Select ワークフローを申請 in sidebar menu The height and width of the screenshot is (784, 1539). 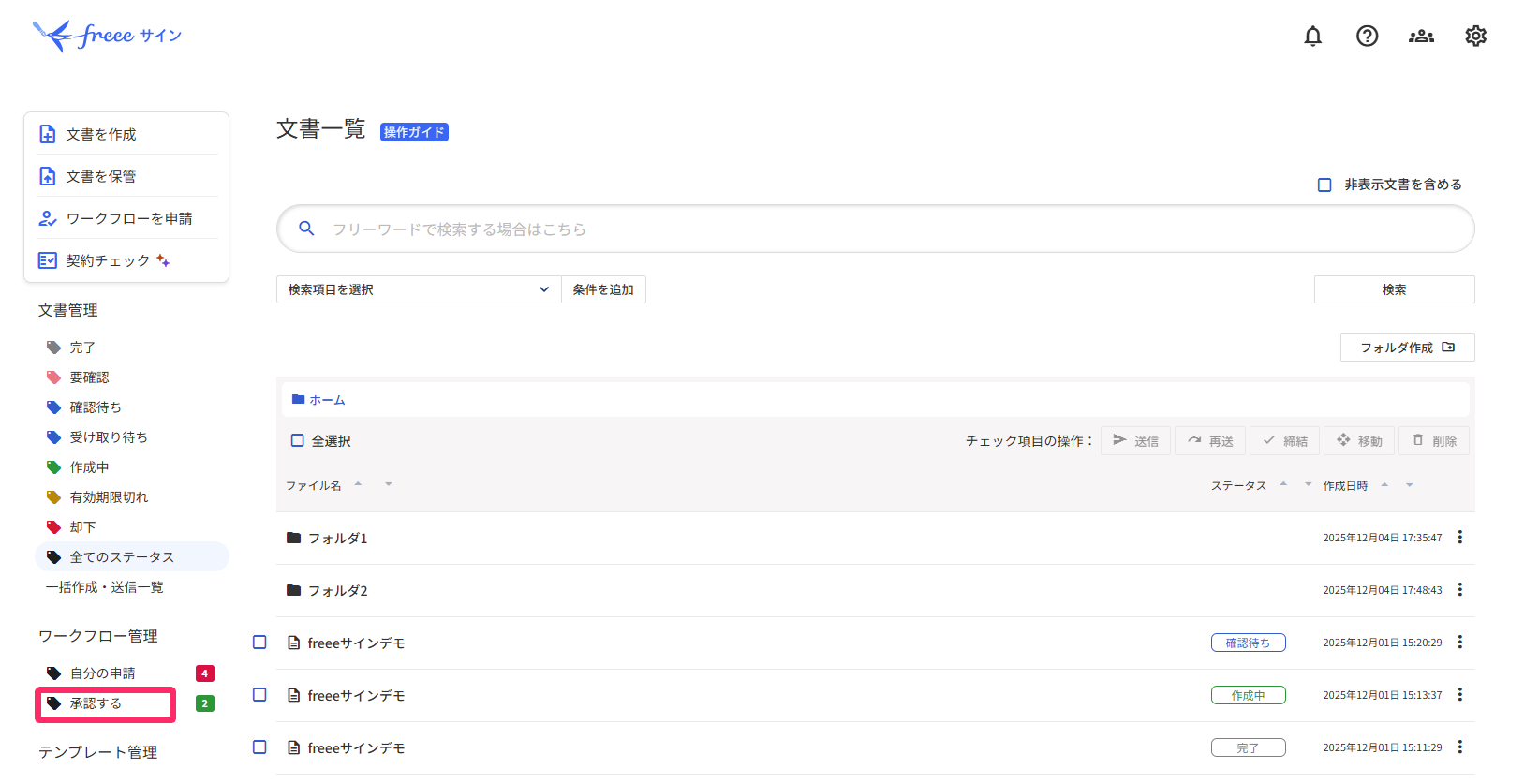[x=126, y=218]
